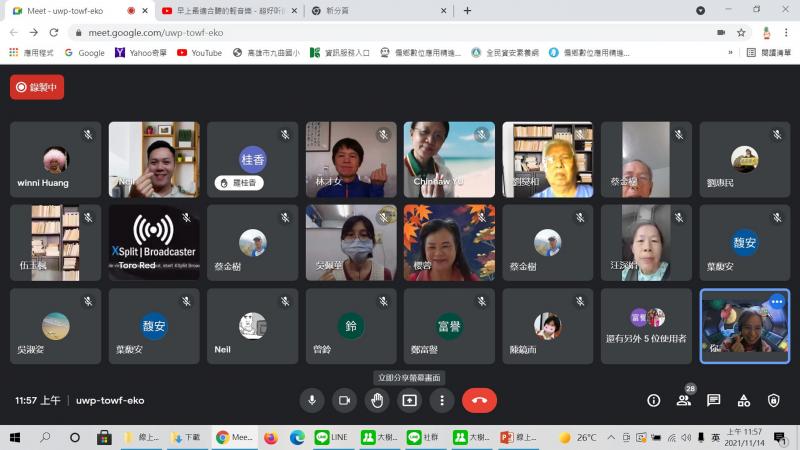Click the camera permission icon in address bar
This screenshot has width=800, height=450.
tap(721, 33)
